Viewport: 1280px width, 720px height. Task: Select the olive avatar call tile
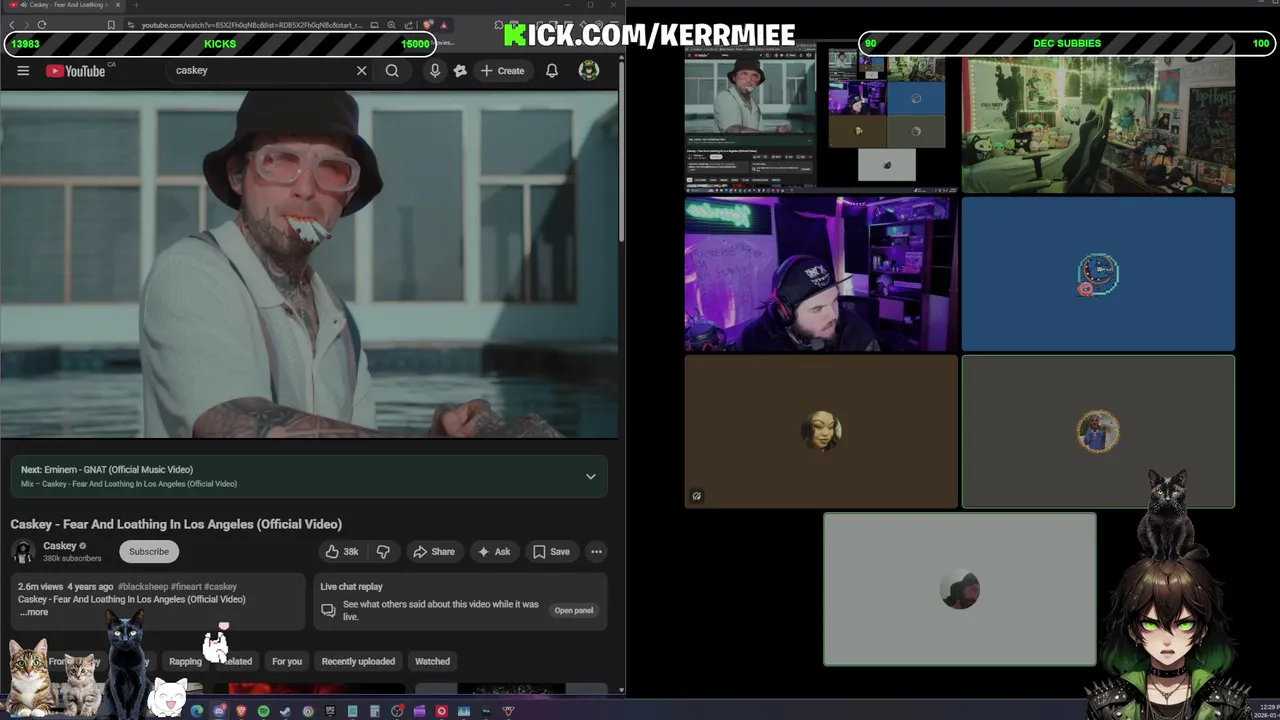pos(1098,431)
